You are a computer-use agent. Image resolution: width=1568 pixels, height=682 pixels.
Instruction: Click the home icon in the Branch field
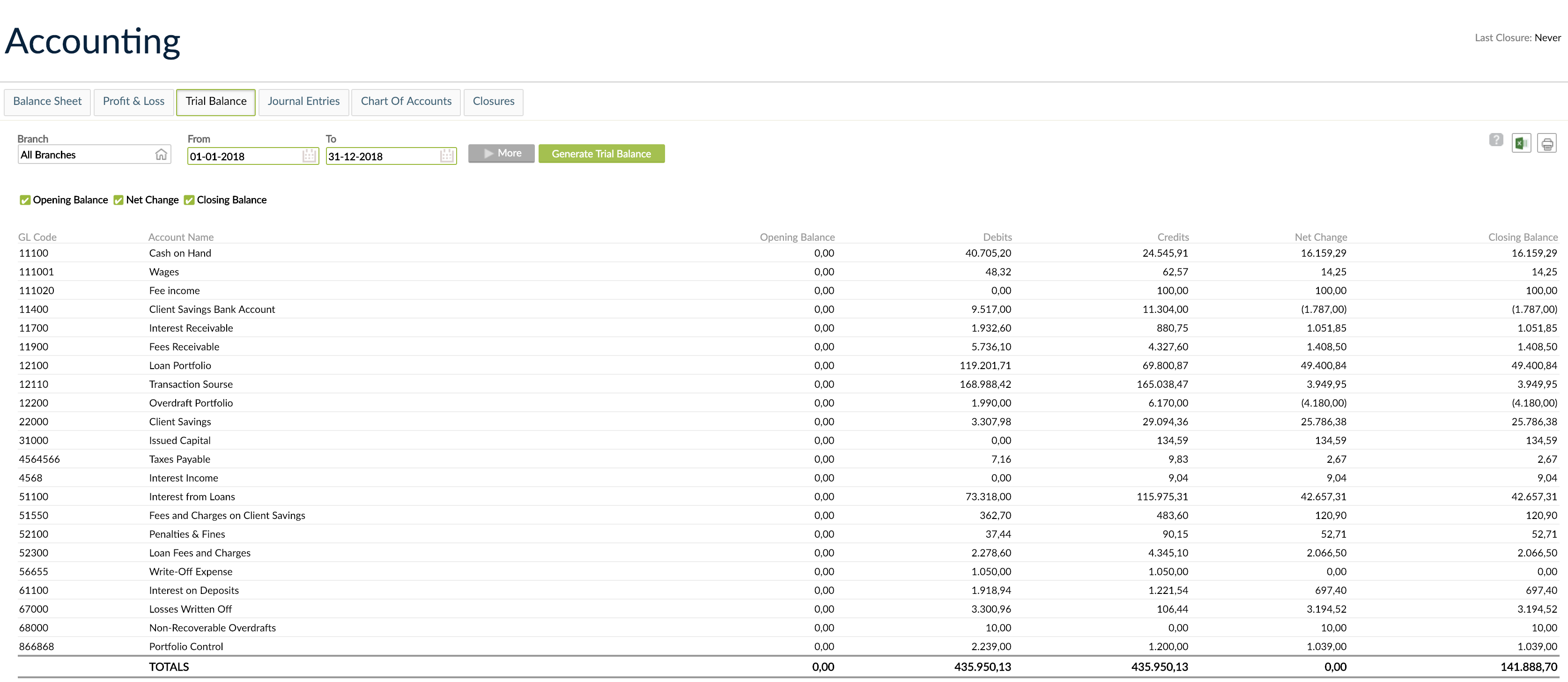(161, 154)
